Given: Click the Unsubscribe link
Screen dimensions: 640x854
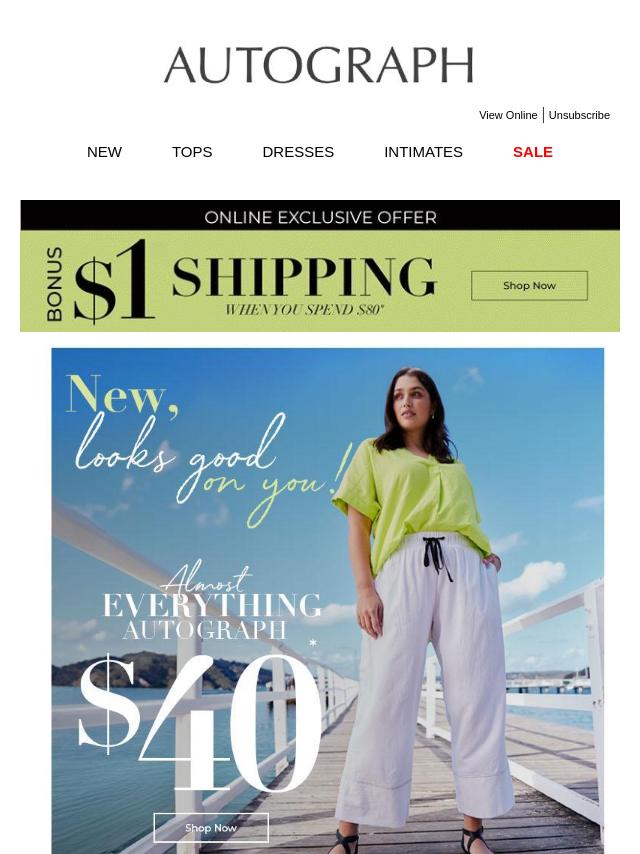Looking at the screenshot, I should click(x=579, y=115).
